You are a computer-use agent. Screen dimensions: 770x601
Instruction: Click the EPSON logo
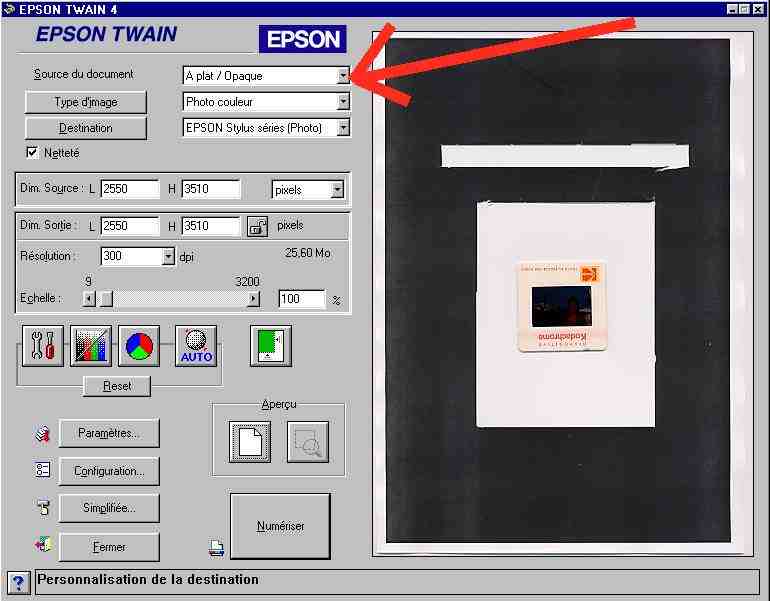[x=303, y=39]
